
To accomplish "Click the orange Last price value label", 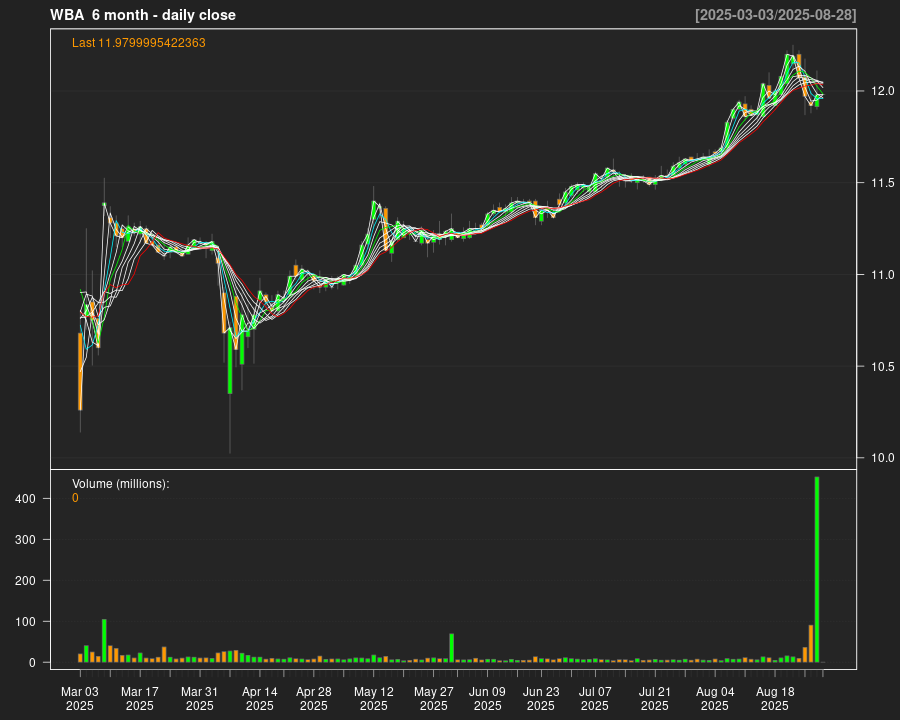I will [x=139, y=43].
